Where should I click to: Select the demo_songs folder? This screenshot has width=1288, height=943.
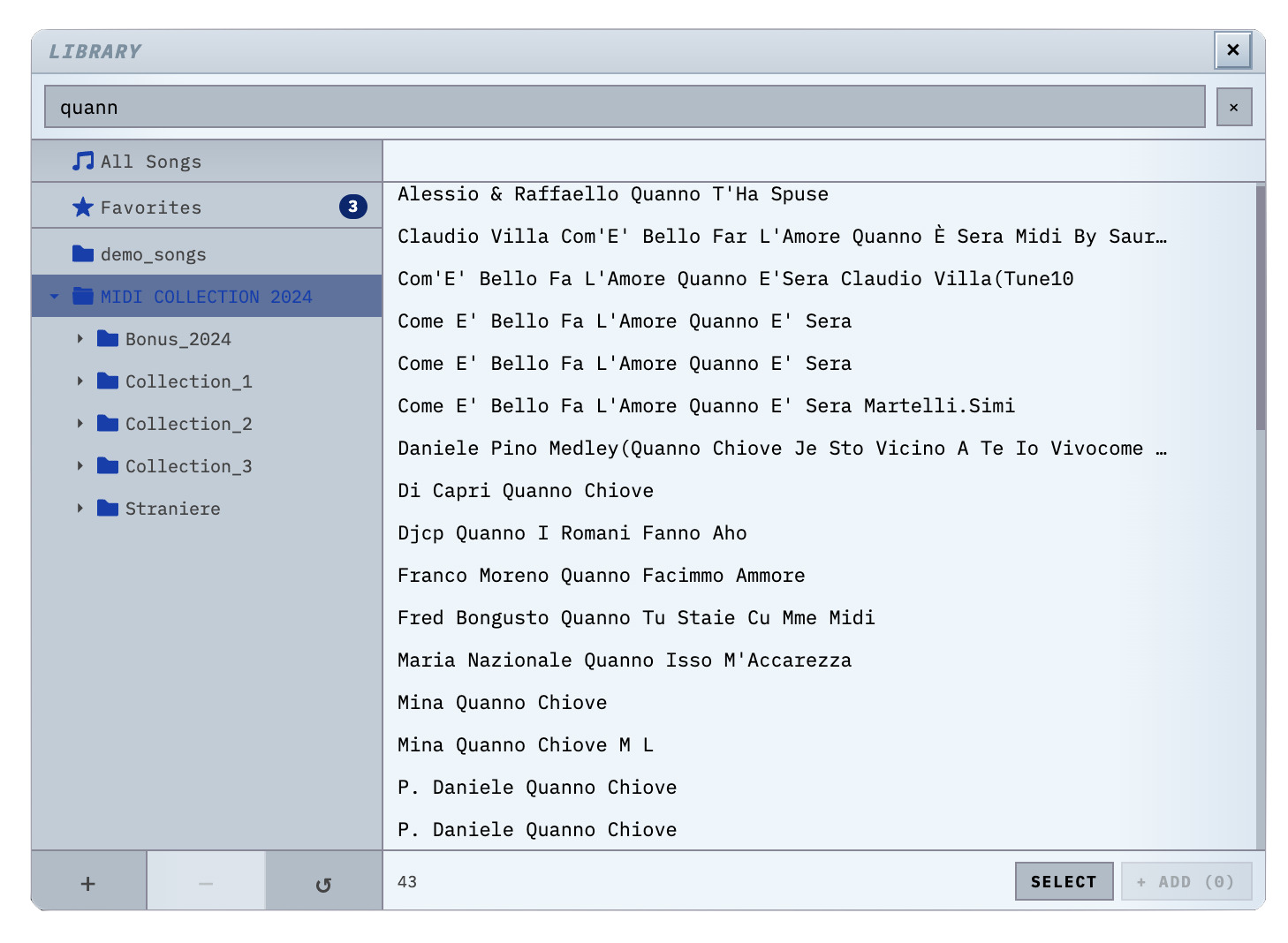[207, 253]
